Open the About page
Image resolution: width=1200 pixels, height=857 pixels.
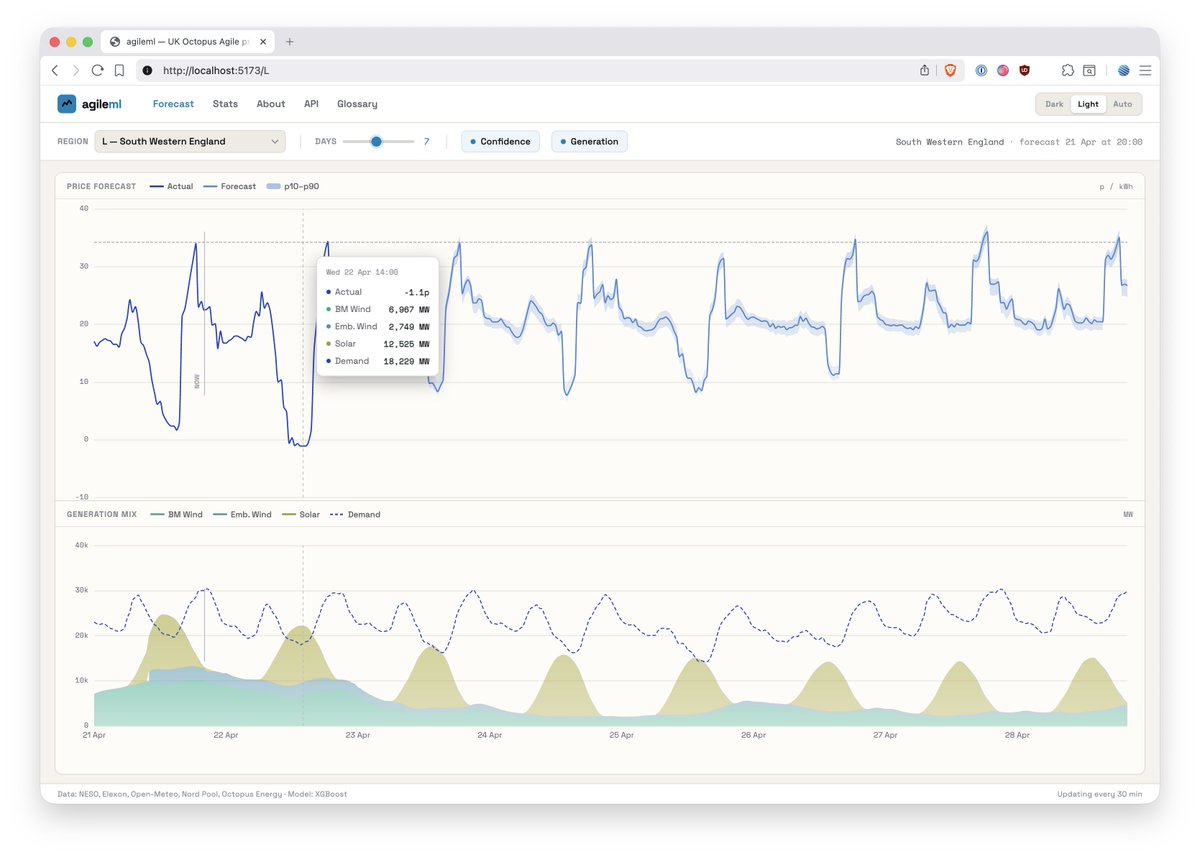coord(271,104)
